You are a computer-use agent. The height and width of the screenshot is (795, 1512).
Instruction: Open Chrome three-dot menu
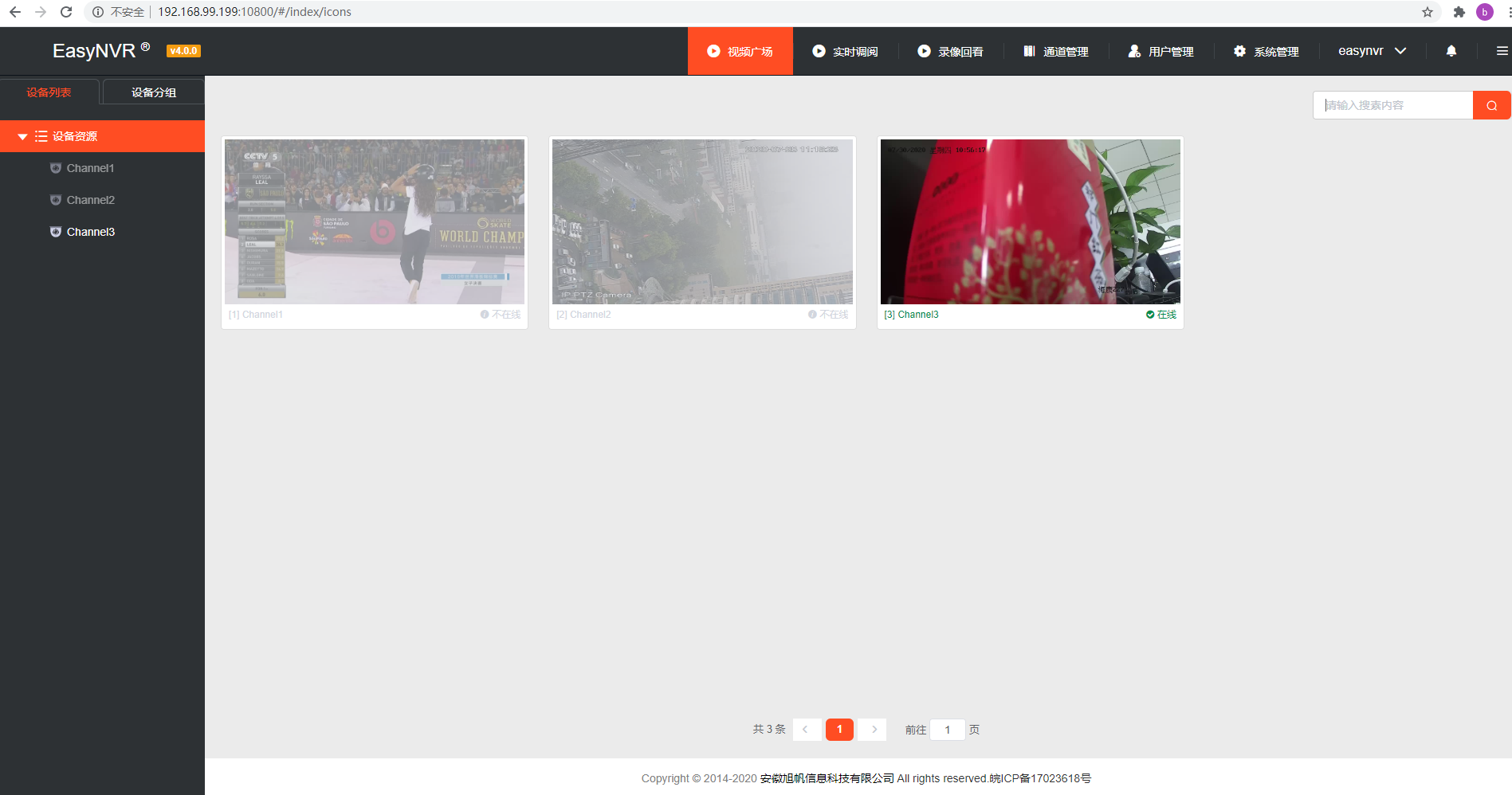tap(1509, 12)
